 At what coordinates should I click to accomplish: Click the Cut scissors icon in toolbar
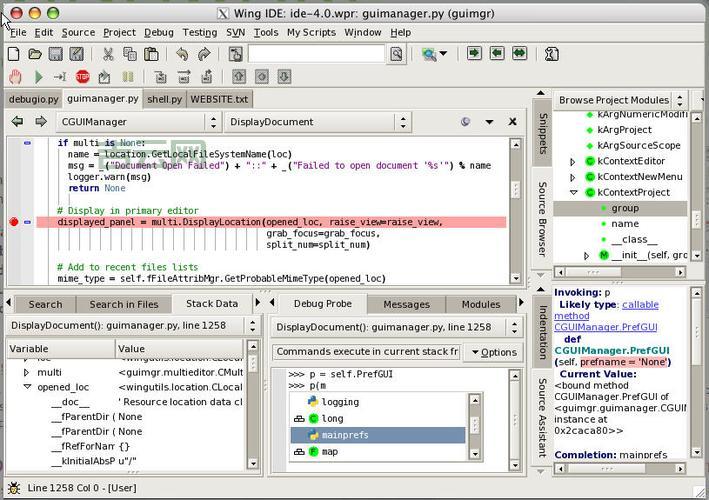click(x=105, y=54)
